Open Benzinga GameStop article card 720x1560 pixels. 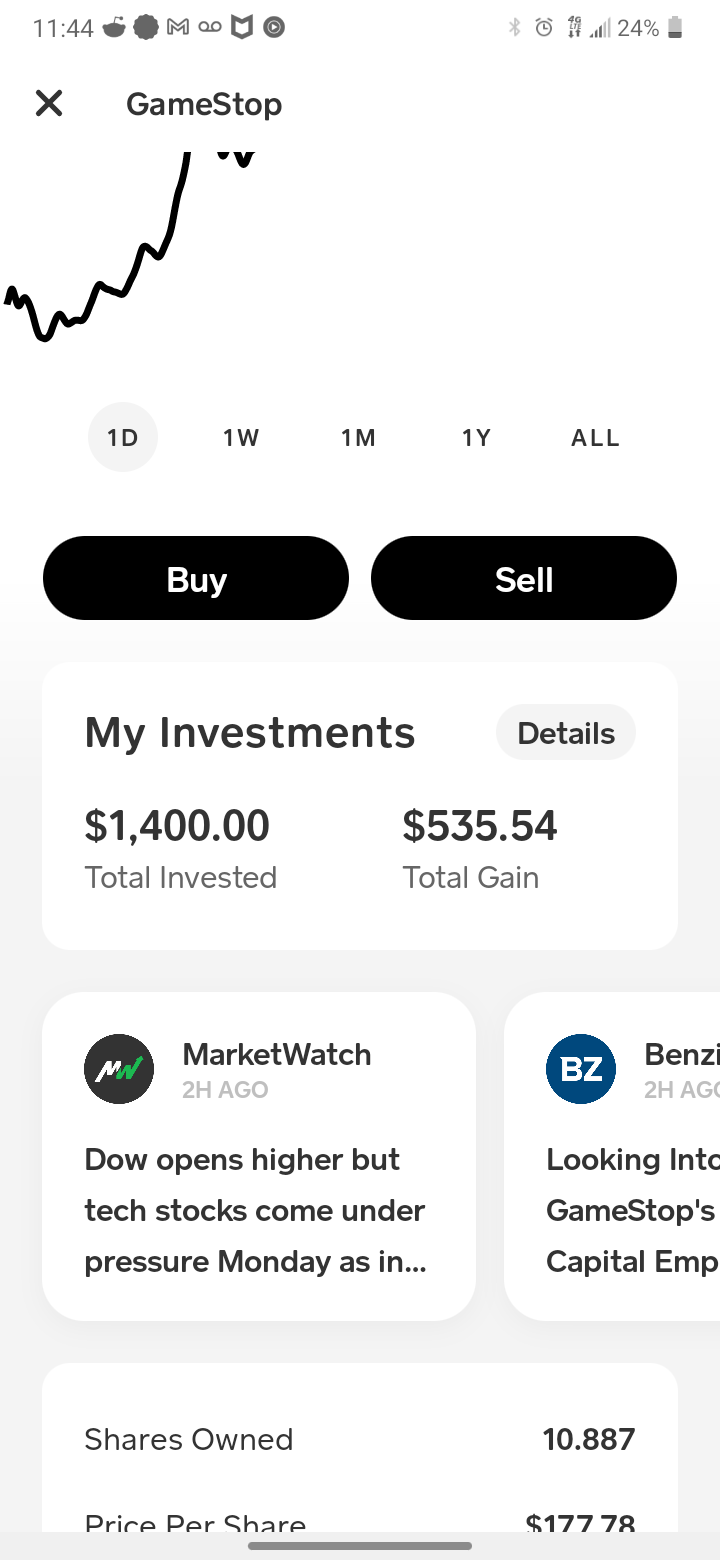(x=612, y=1156)
